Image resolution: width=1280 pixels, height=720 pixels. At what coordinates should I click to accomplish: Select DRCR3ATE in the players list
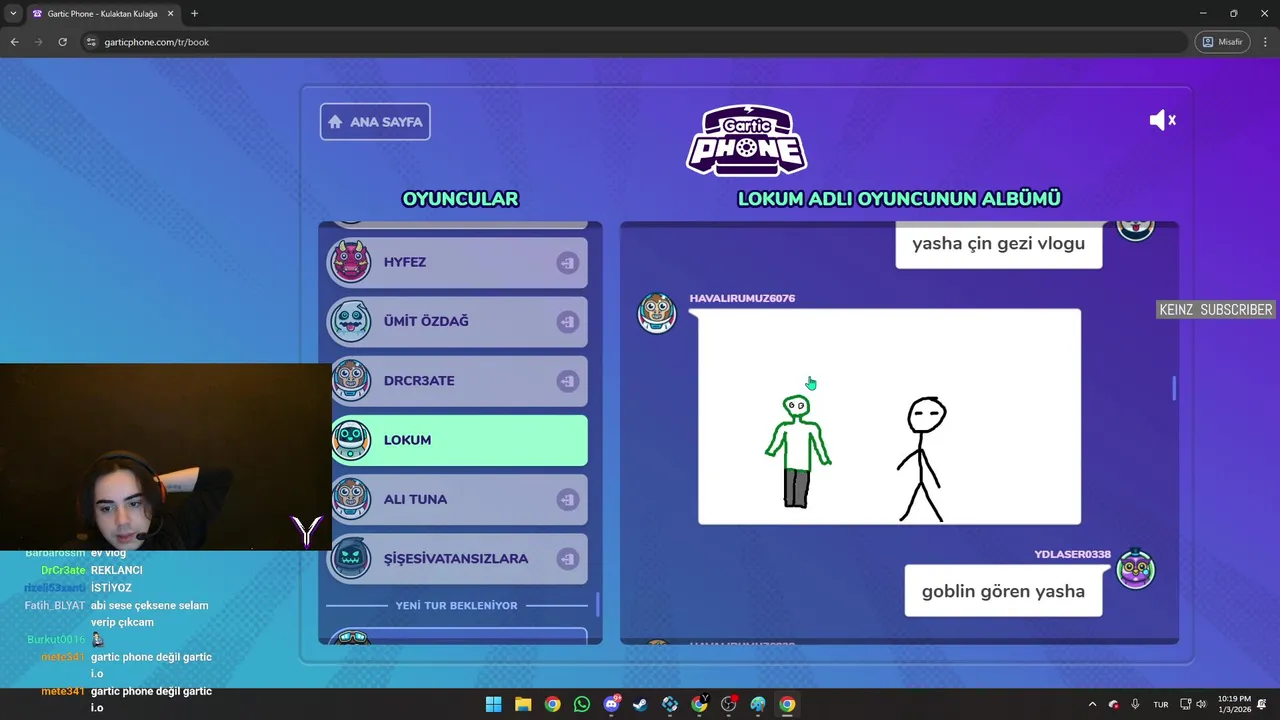[x=459, y=381]
